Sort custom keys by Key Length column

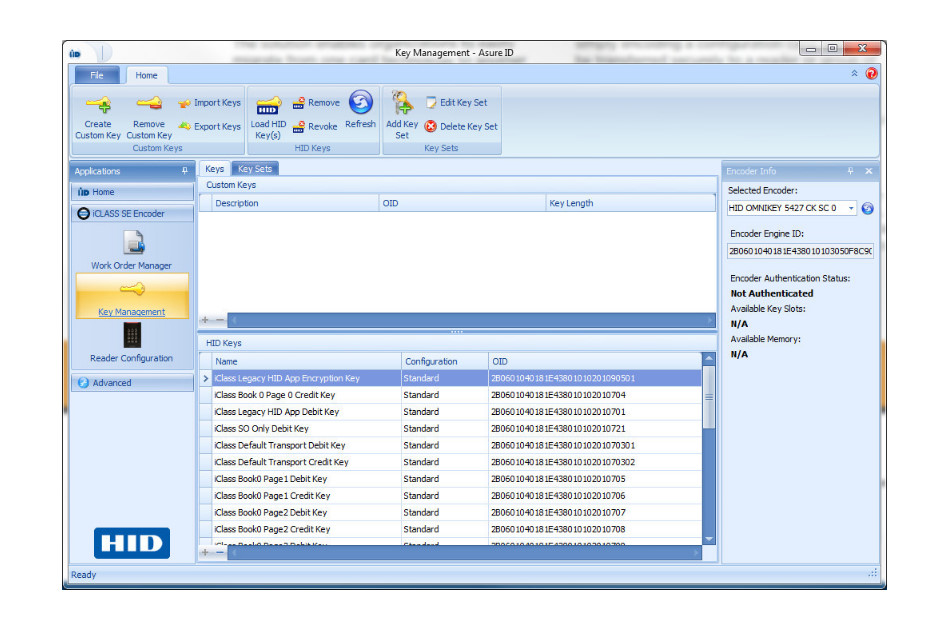pyautogui.click(x=631, y=204)
